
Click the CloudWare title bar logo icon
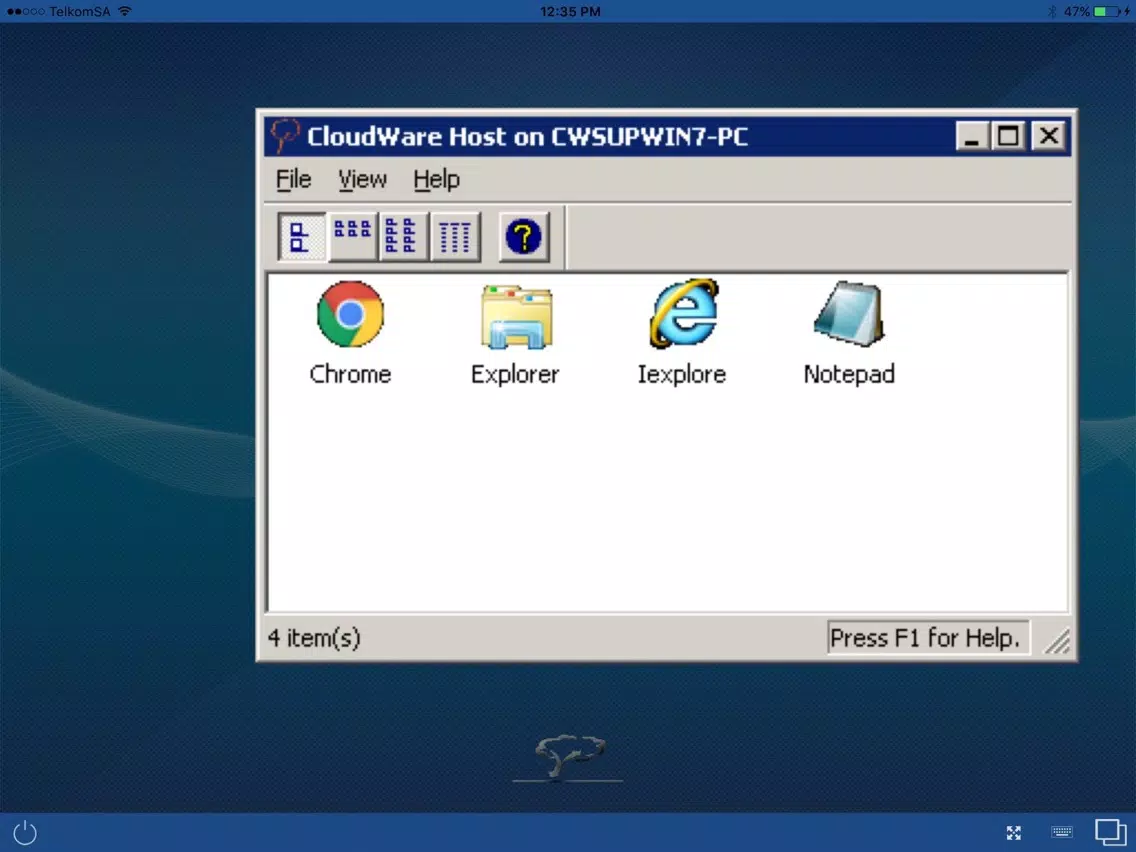(284, 135)
